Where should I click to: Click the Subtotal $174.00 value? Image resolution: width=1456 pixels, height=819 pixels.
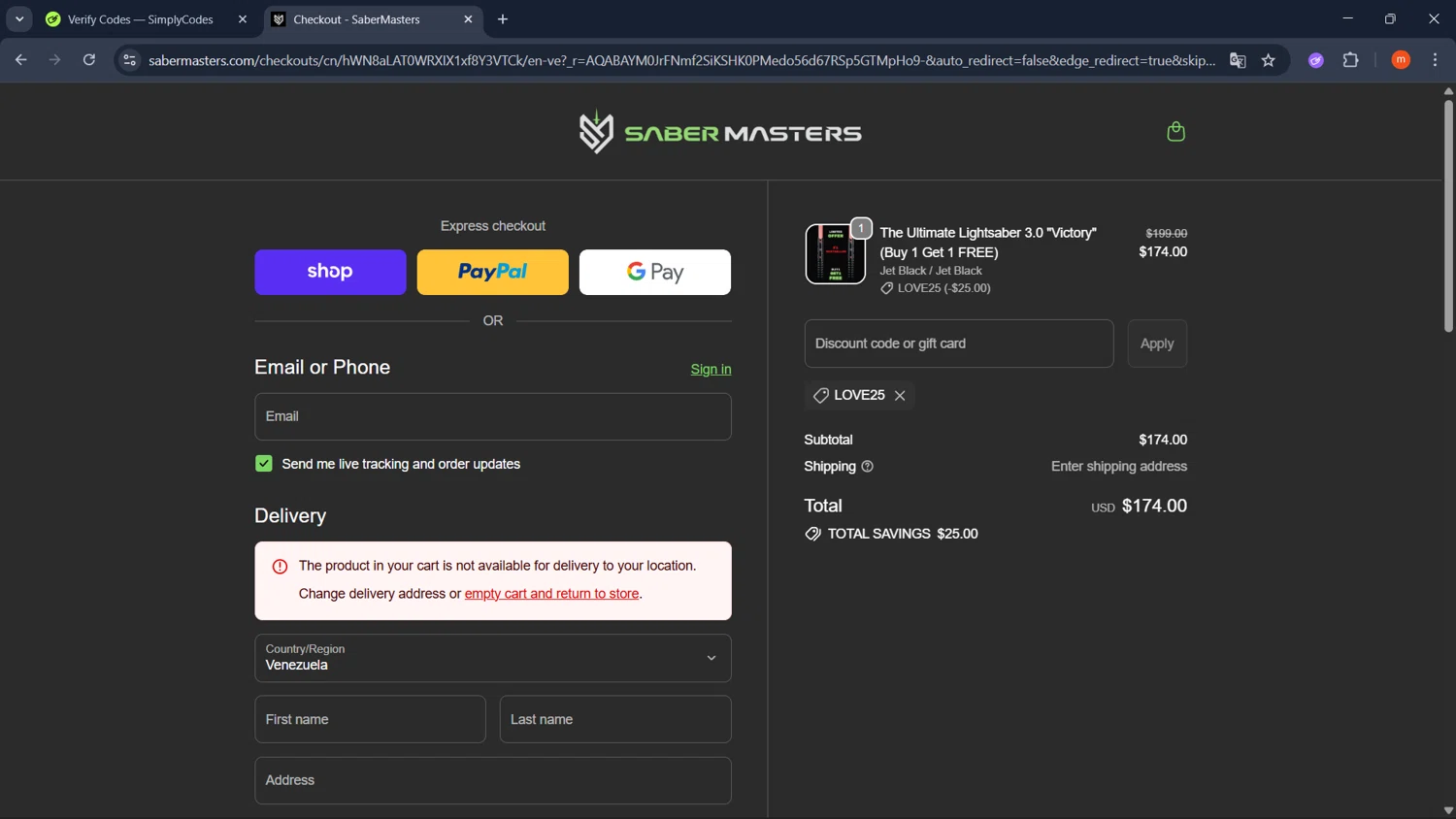point(1163,441)
